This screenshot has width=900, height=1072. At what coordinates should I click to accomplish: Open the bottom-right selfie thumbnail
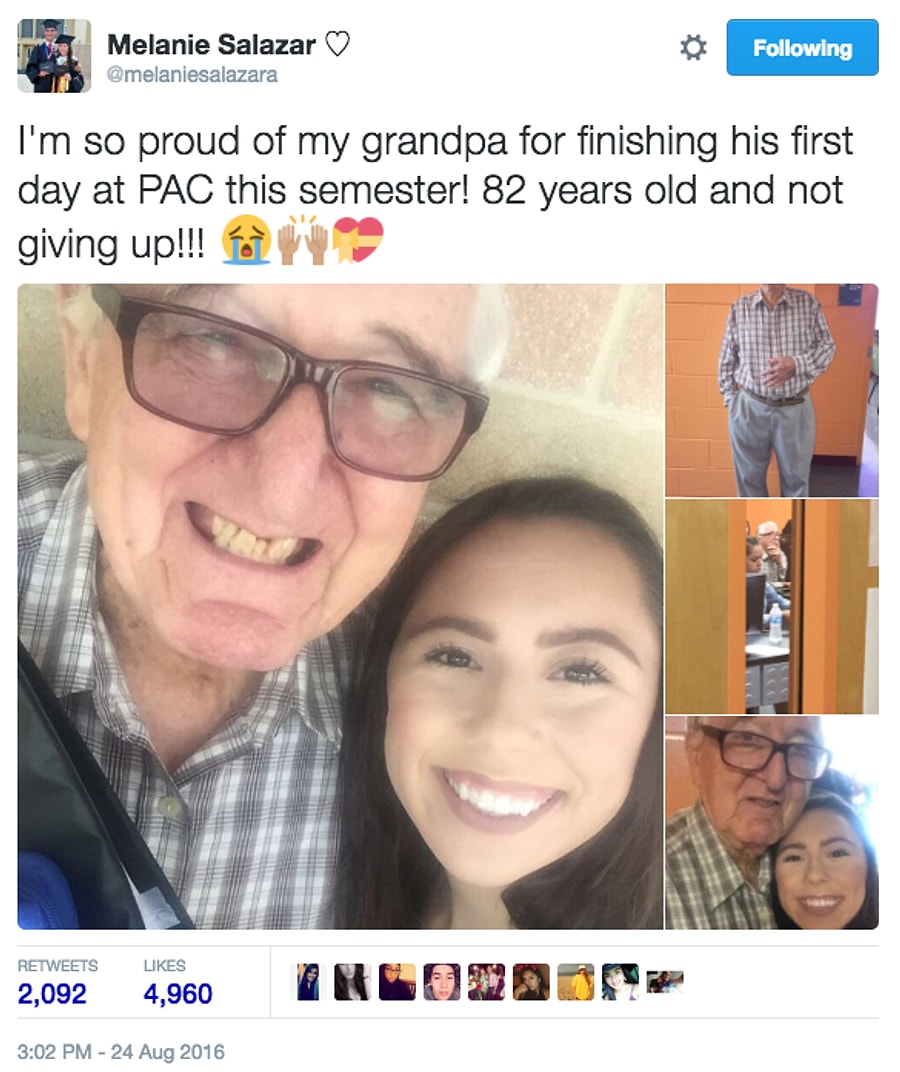point(772,822)
